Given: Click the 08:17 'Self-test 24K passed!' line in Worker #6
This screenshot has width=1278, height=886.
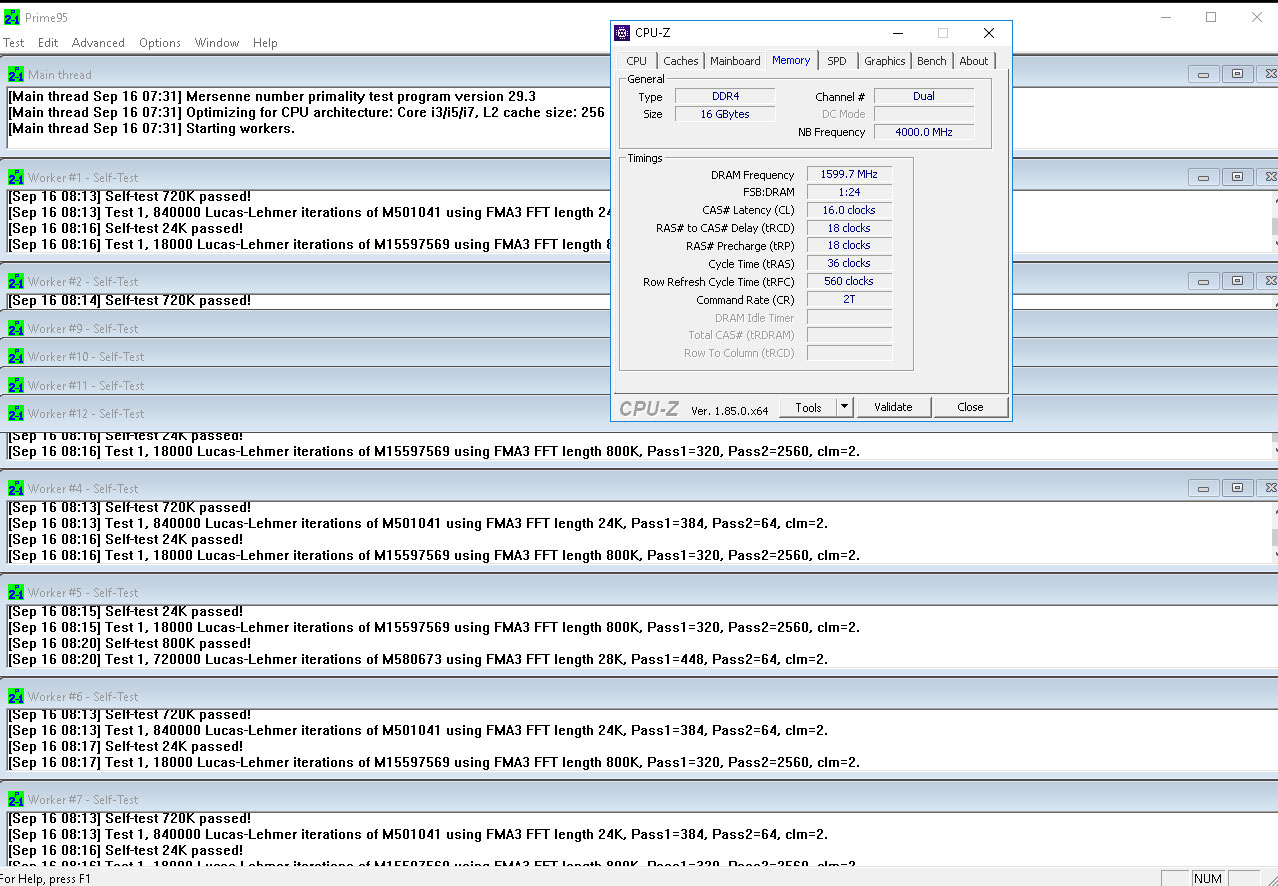Looking at the screenshot, I should [126, 746].
